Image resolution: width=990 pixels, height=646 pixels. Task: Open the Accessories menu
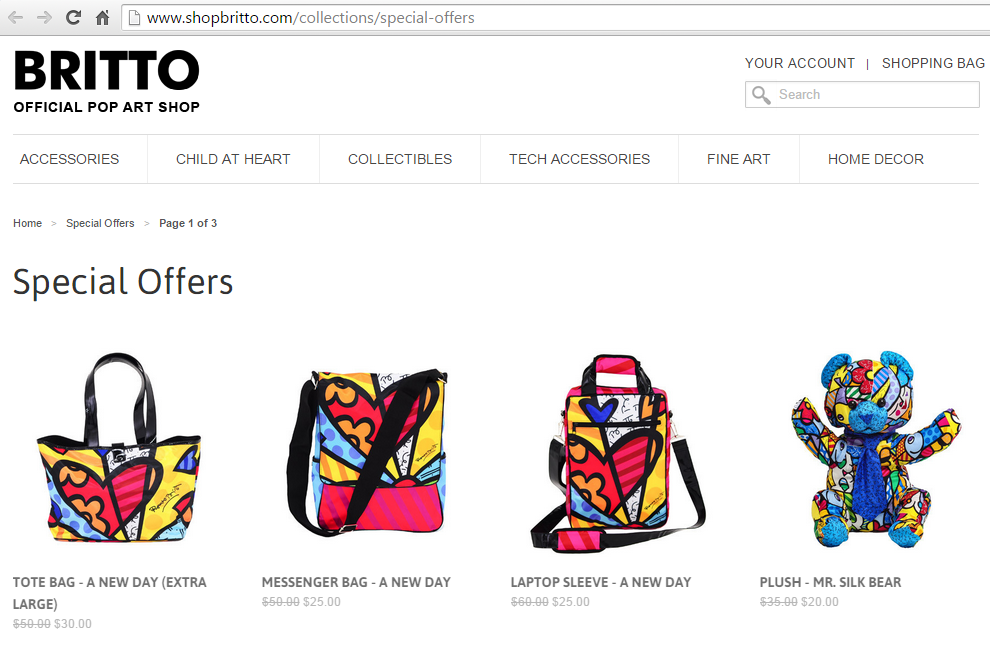(69, 159)
